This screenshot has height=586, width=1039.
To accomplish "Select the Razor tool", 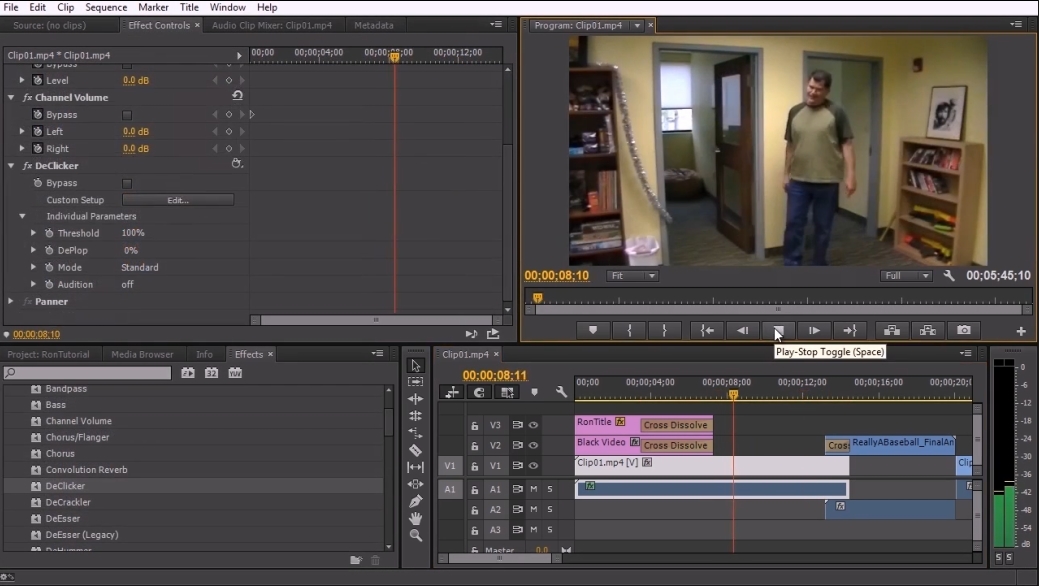I will point(415,450).
